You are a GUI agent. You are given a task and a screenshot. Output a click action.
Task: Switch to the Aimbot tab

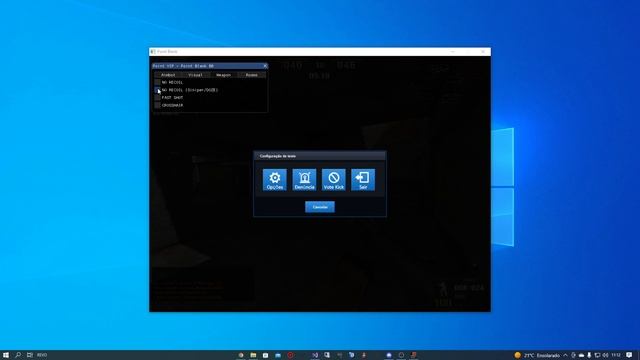[x=168, y=75]
